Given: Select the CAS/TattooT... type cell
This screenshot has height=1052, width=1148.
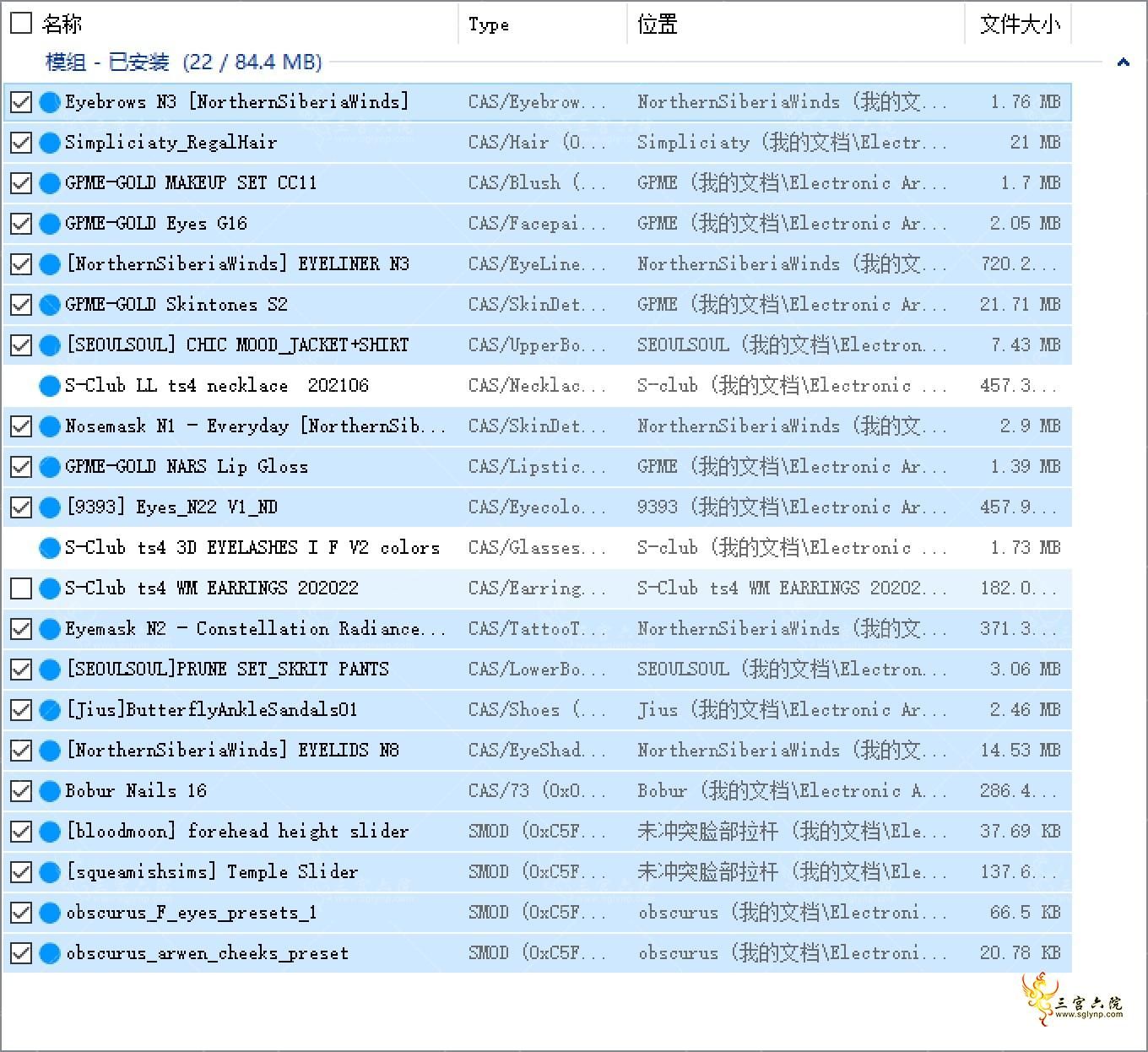Looking at the screenshot, I should [537, 629].
